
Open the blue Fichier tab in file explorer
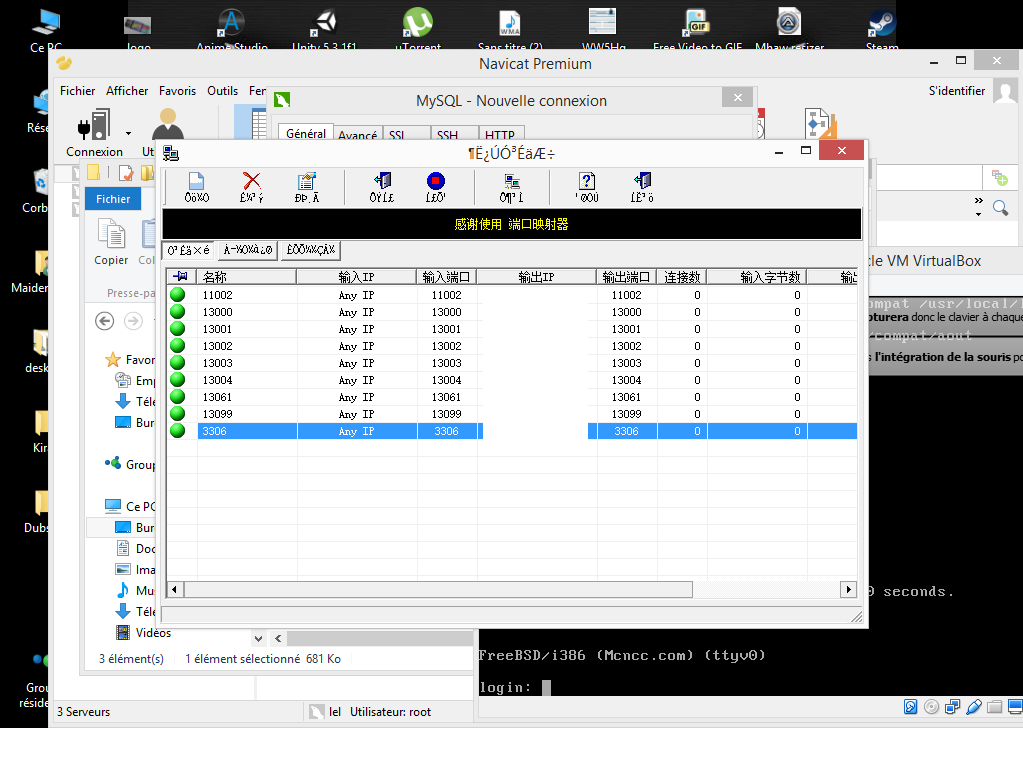point(113,199)
